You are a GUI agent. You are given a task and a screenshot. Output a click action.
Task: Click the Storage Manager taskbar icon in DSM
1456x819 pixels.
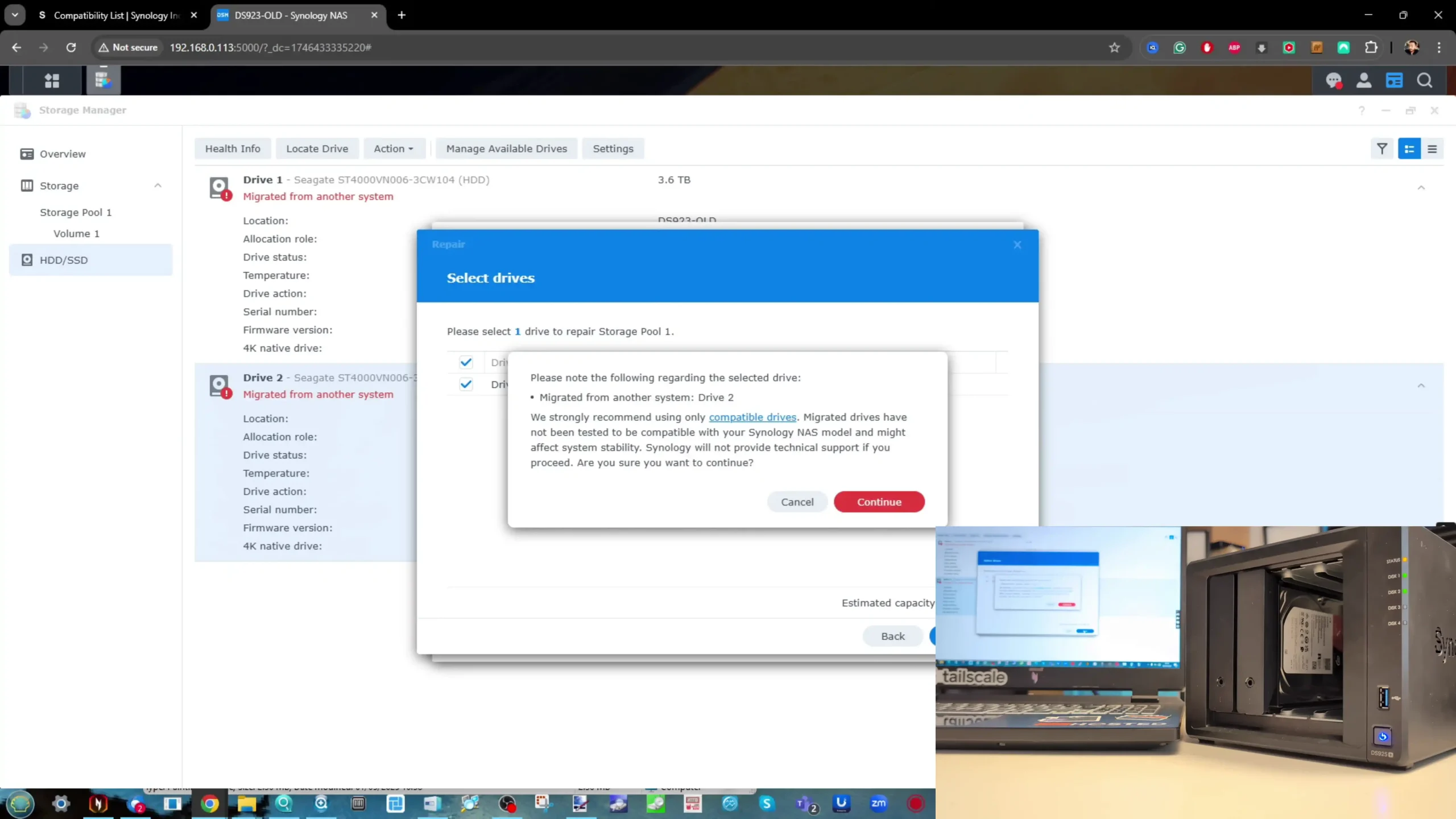point(103,80)
